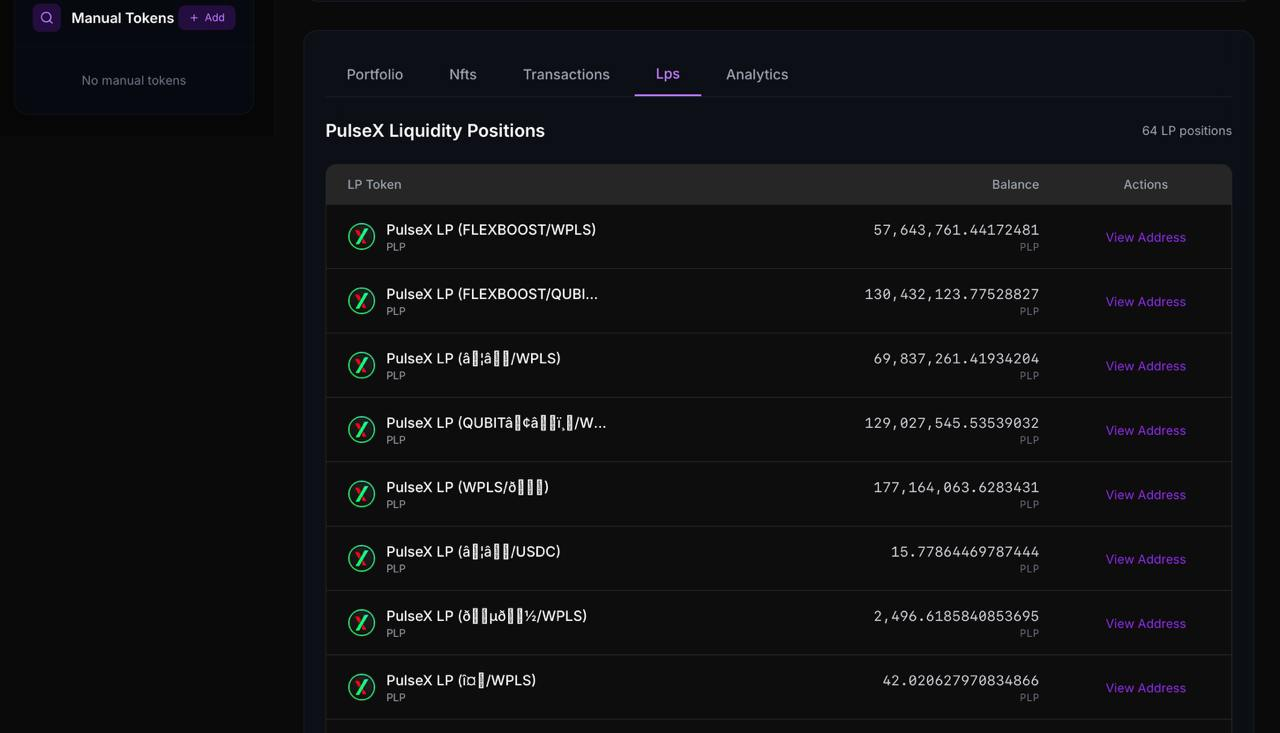The height and width of the screenshot is (733, 1280).
Task: Open the Analytics tab
Action: (757, 74)
